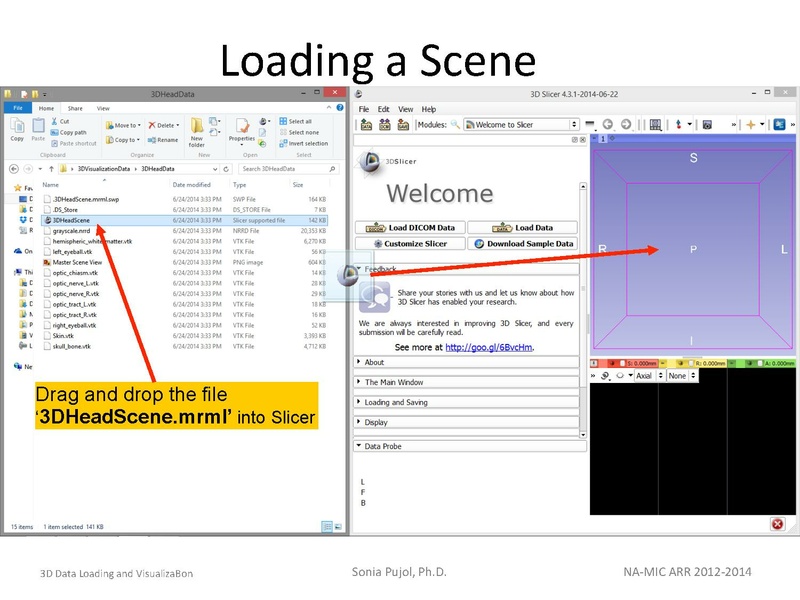The width and height of the screenshot is (800, 600).
Task: Open Explorer File tab
Action: click(x=18, y=108)
